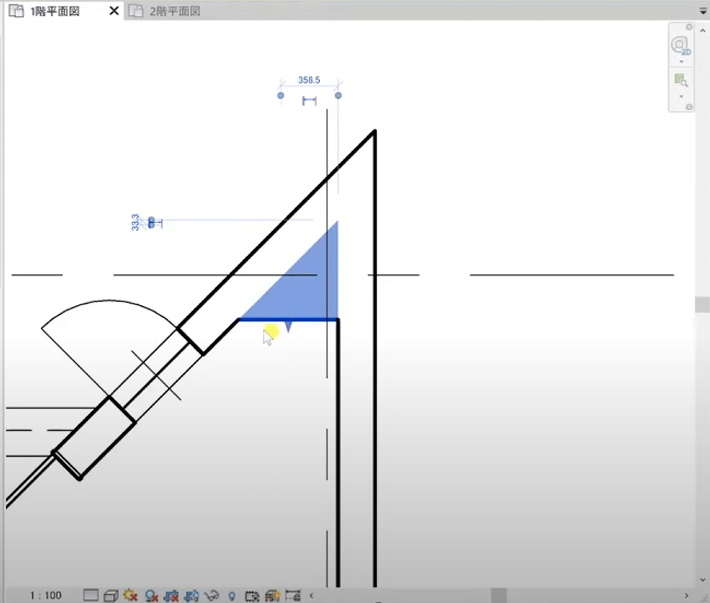Toggle Shadows in view control bar
710x603 pixels.
(151, 595)
